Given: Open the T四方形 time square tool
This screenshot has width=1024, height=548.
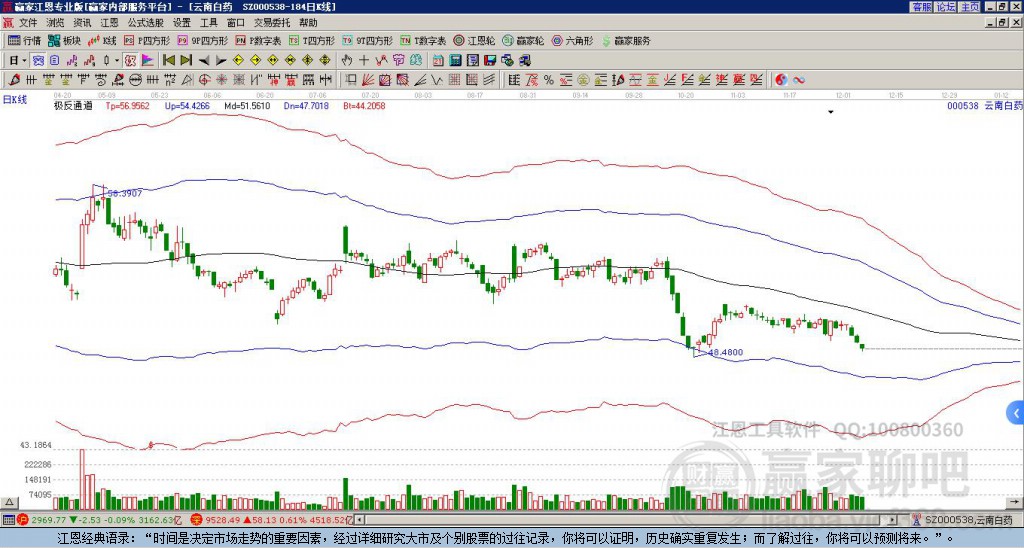Looking at the screenshot, I should [312, 40].
